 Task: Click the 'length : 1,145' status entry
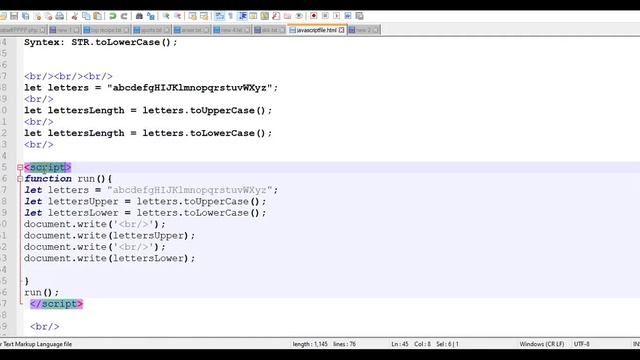pos(310,344)
